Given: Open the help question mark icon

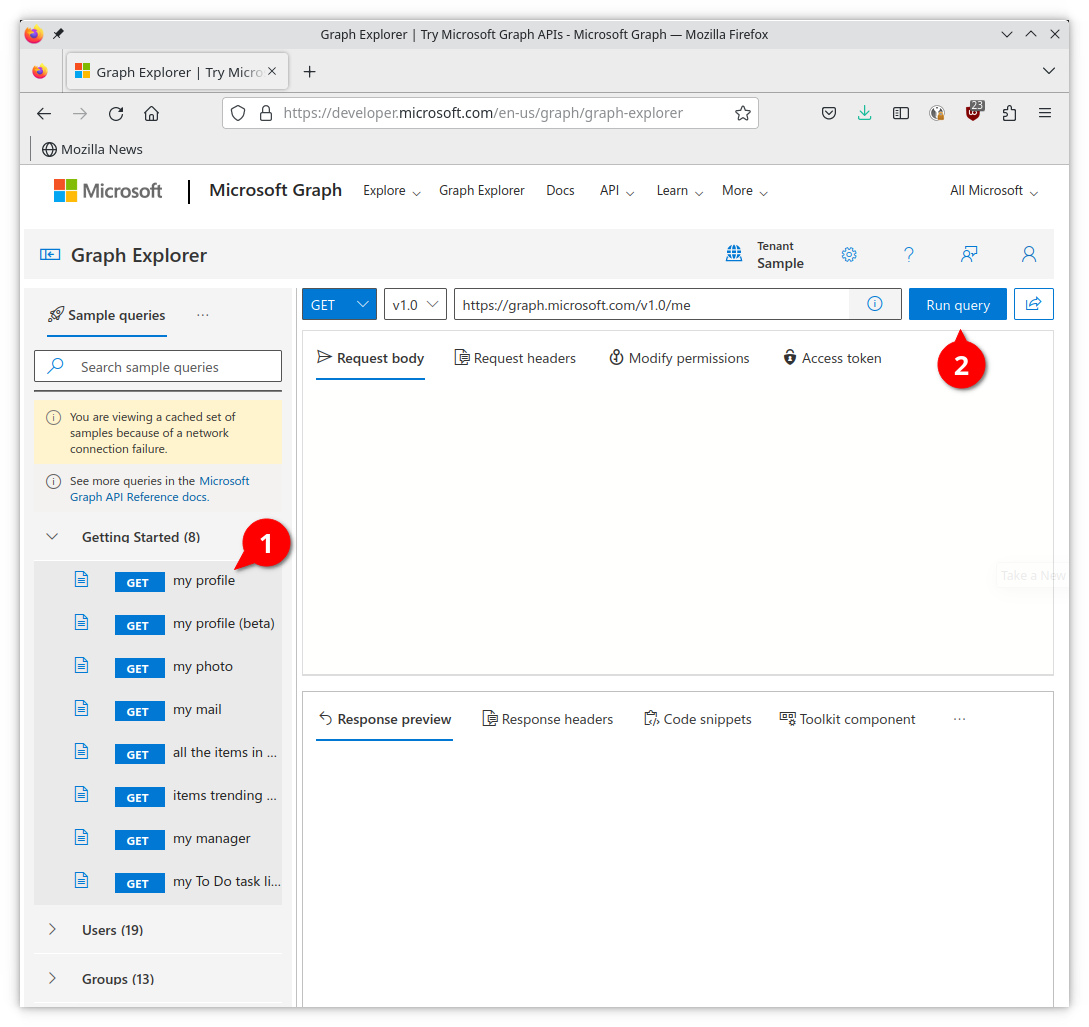Looking at the screenshot, I should tap(909, 255).
